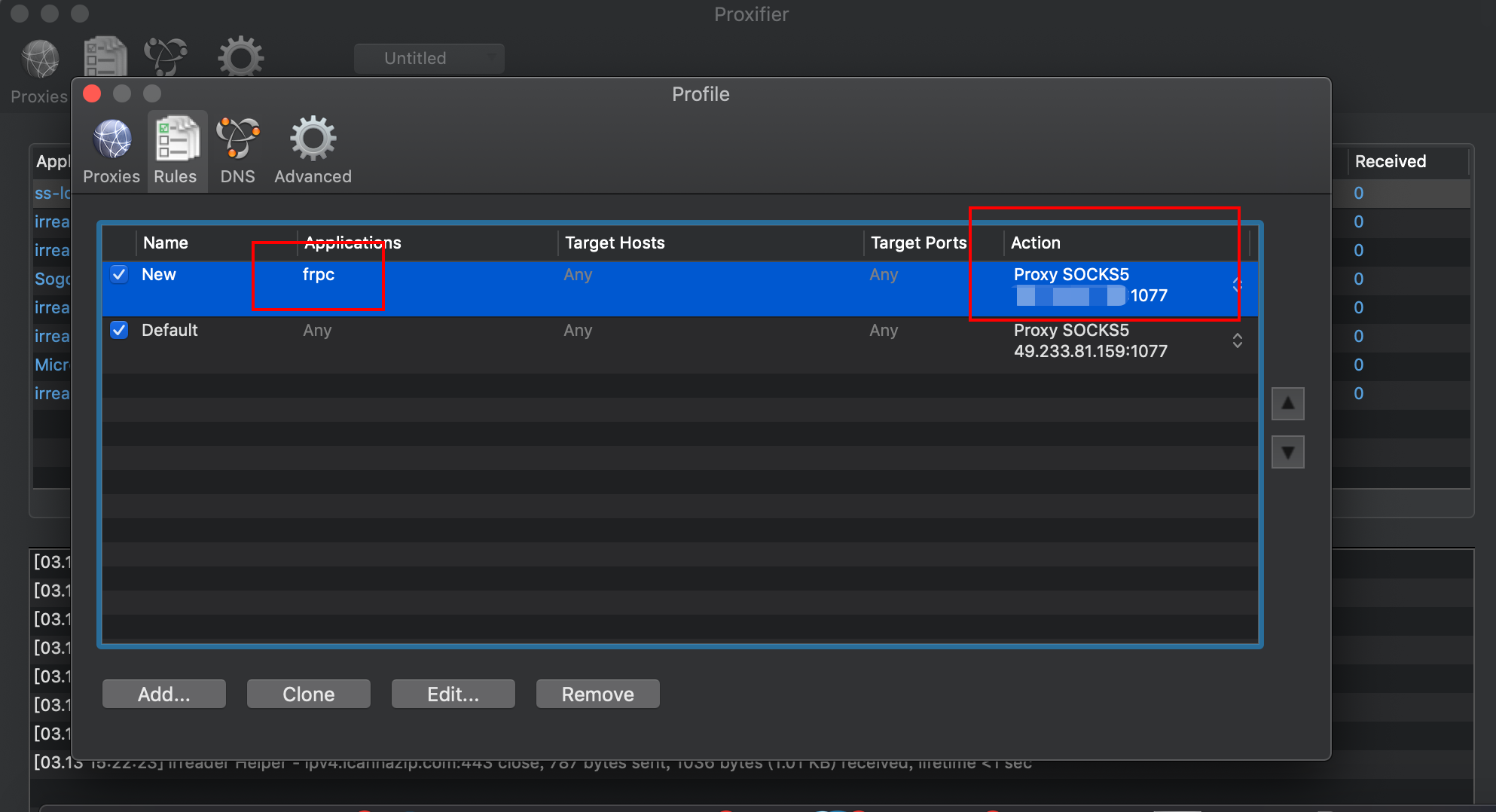Viewport: 1496px width, 812px height.
Task: Click the Advanced gear icon in main Proxifier toolbar
Action: (x=241, y=56)
